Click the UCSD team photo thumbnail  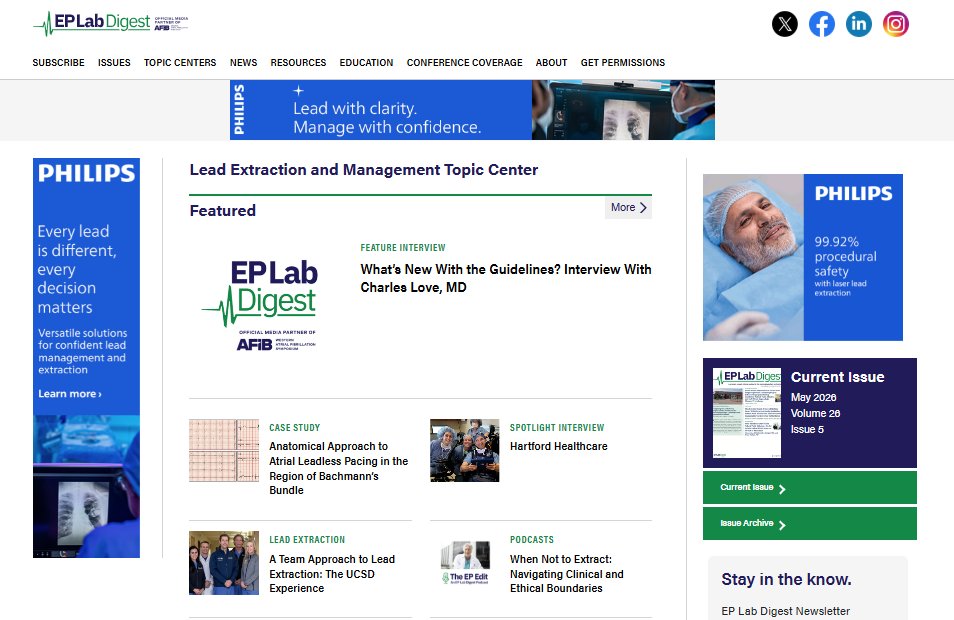click(x=224, y=563)
